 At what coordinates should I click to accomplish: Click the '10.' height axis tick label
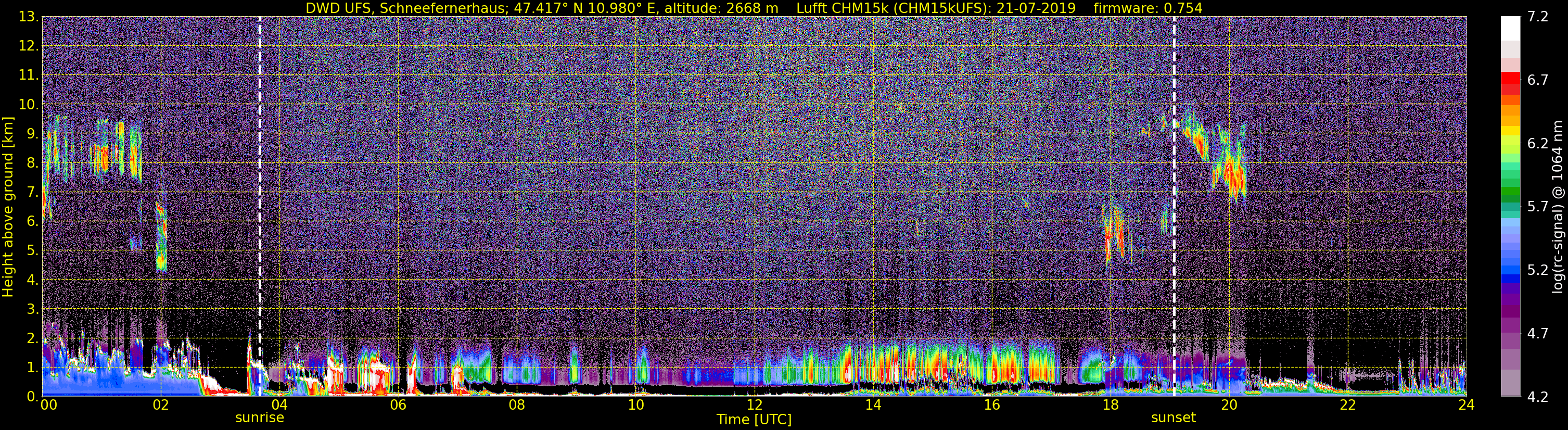coord(29,105)
